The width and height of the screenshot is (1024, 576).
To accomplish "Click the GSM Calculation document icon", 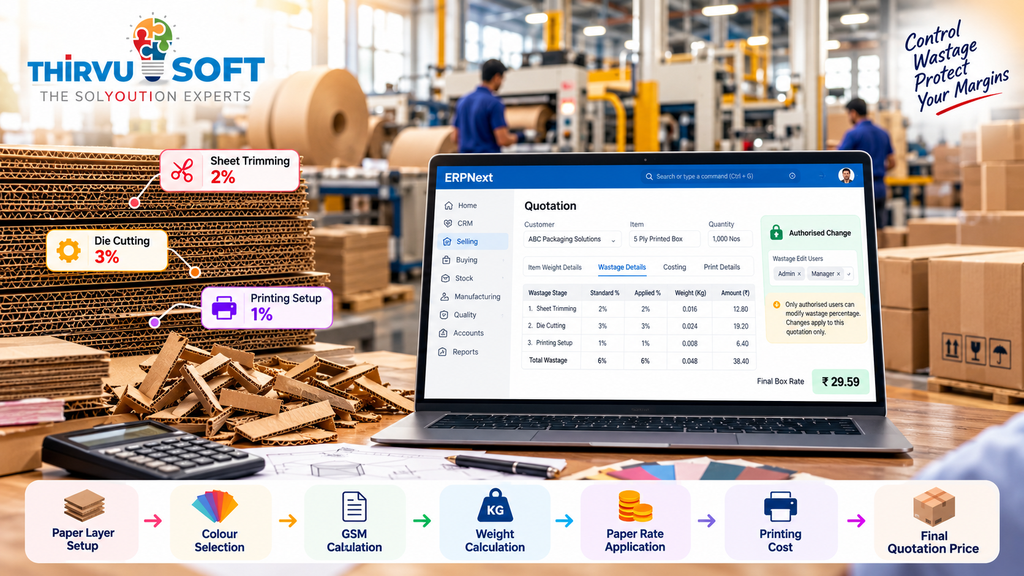I will pos(355,507).
